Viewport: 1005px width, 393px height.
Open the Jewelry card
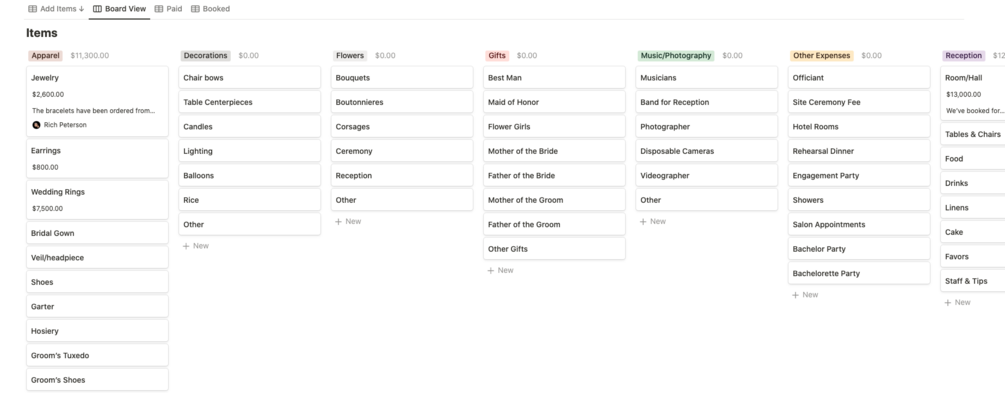(97, 101)
